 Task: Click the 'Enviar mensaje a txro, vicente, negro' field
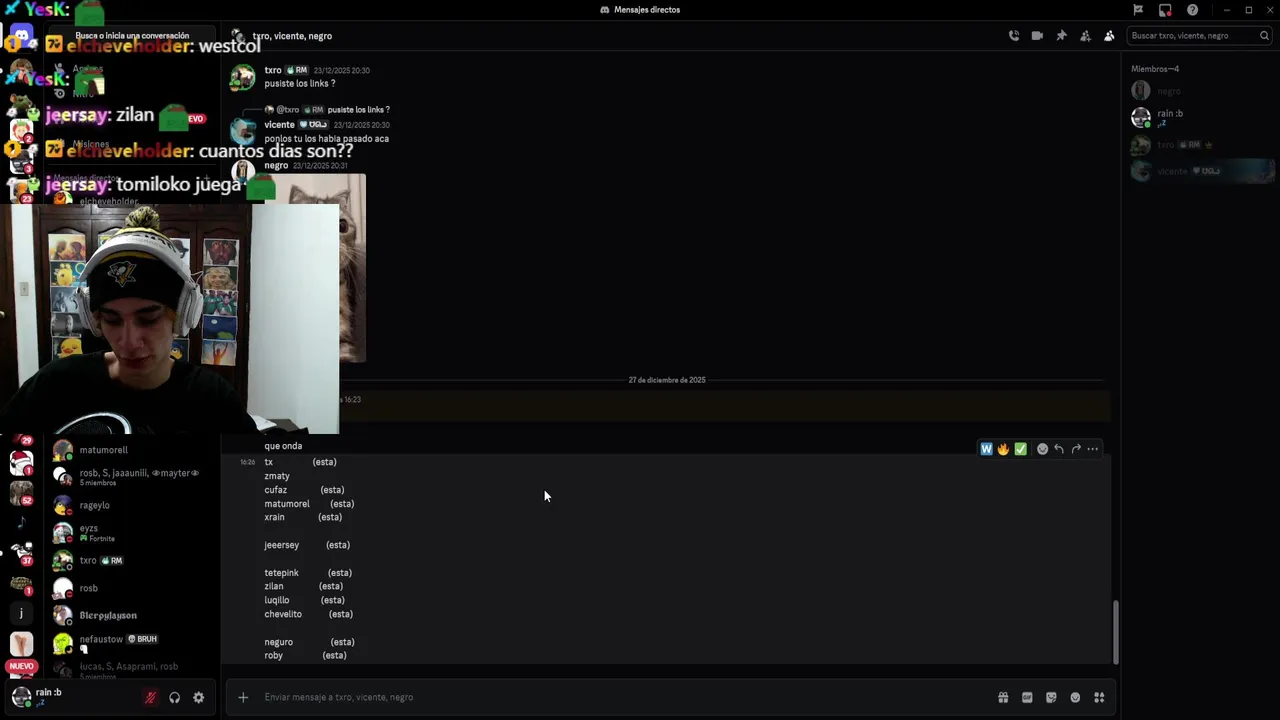(x=620, y=697)
